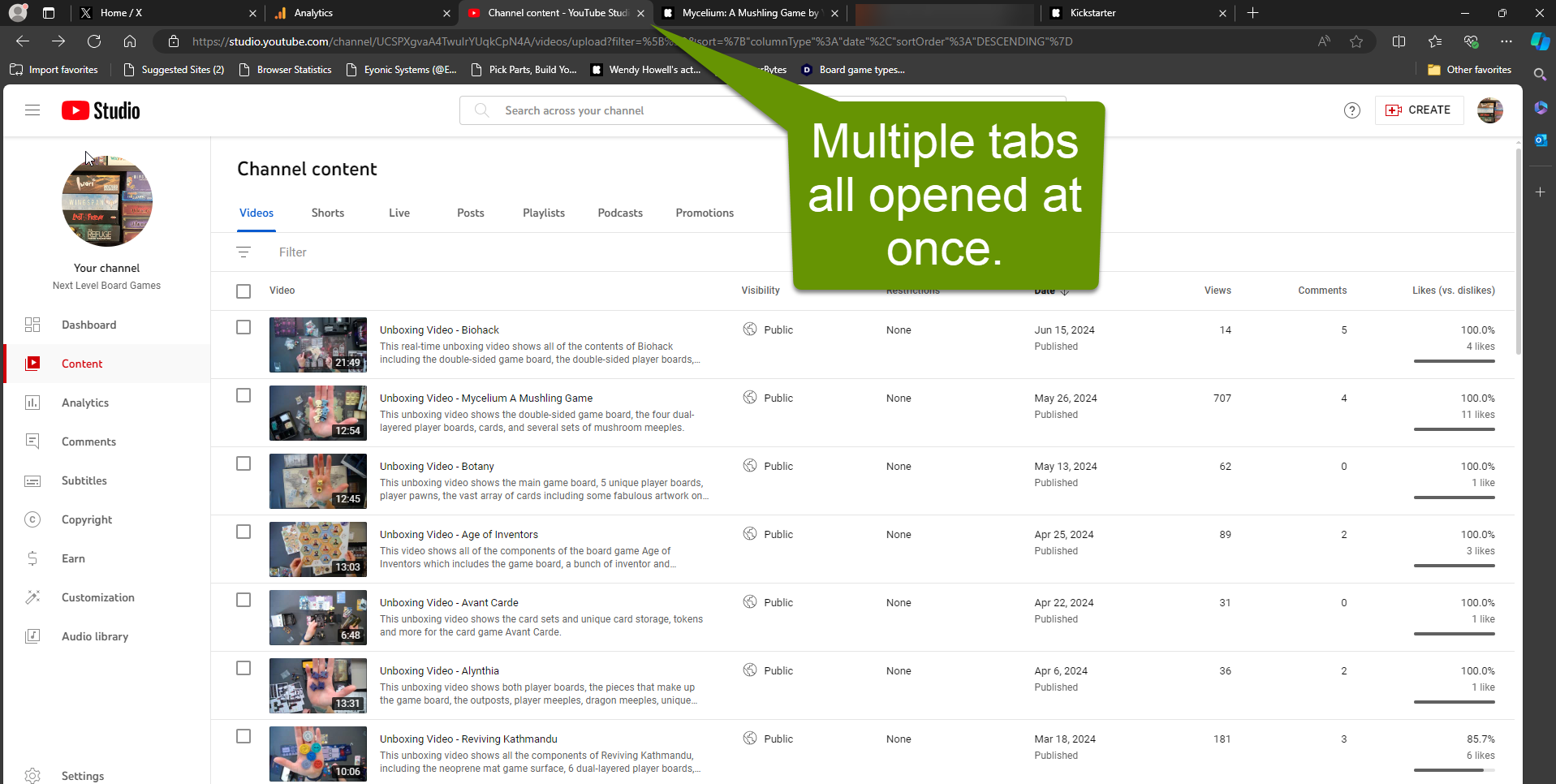Open the Earn section

pos(72,558)
